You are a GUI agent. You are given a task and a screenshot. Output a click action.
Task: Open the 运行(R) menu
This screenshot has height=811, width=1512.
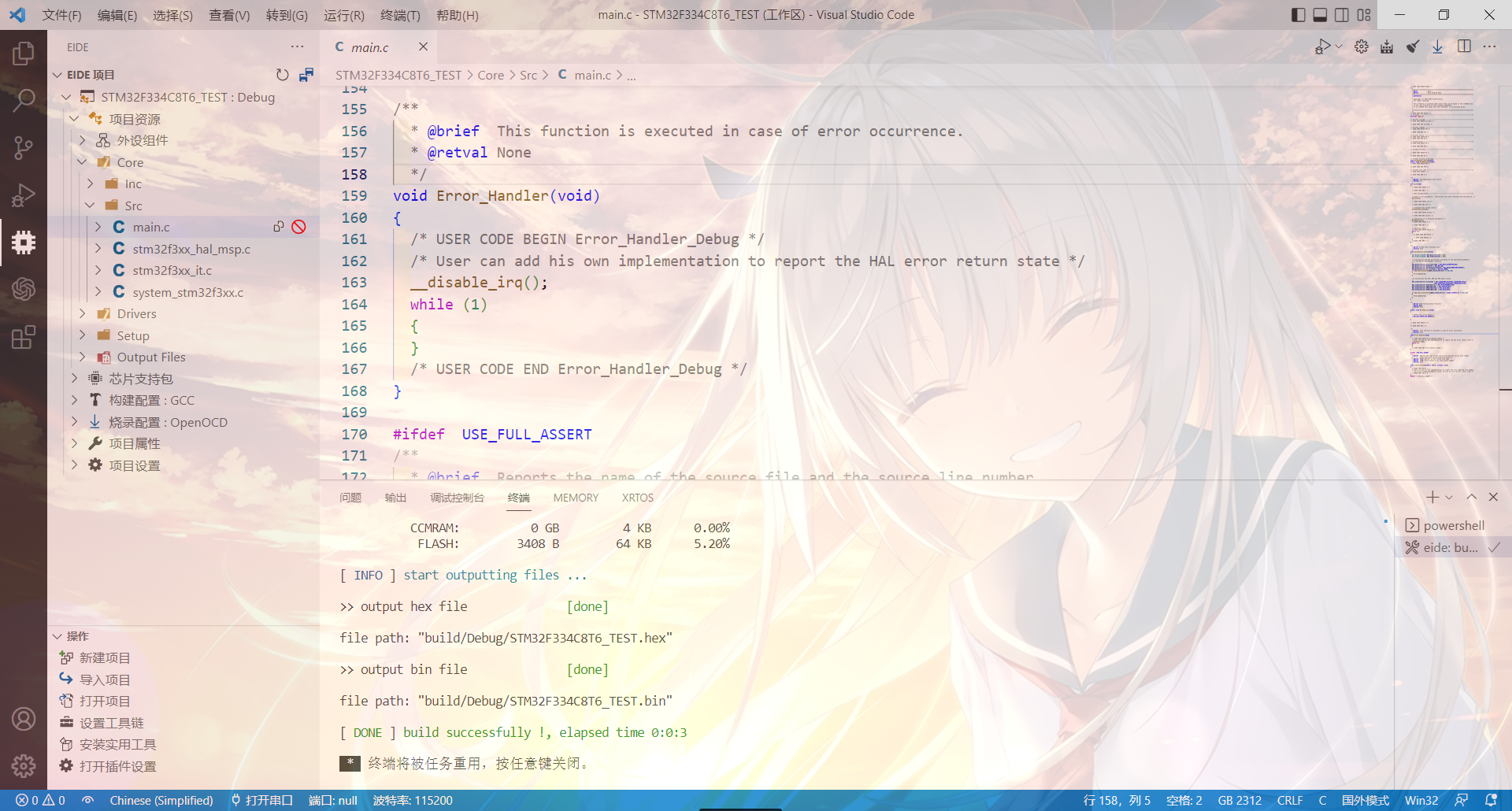tap(344, 15)
